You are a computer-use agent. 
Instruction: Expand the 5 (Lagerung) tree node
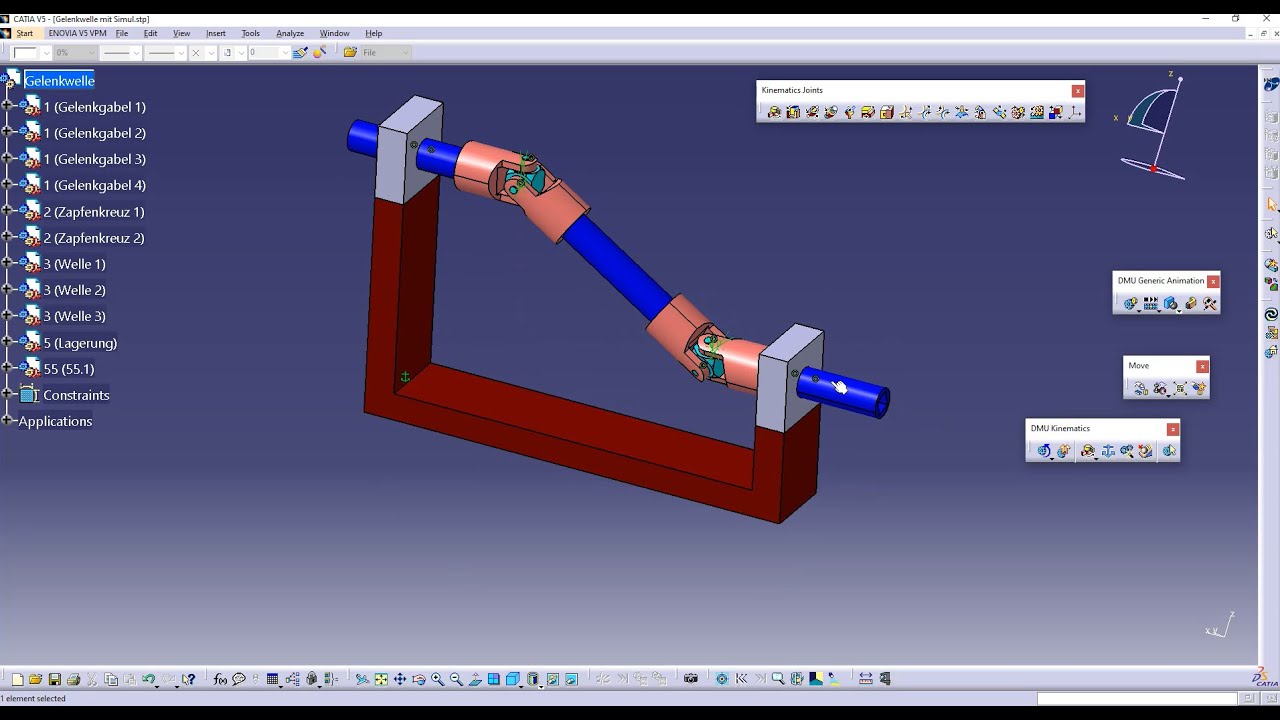coord(7,342)
